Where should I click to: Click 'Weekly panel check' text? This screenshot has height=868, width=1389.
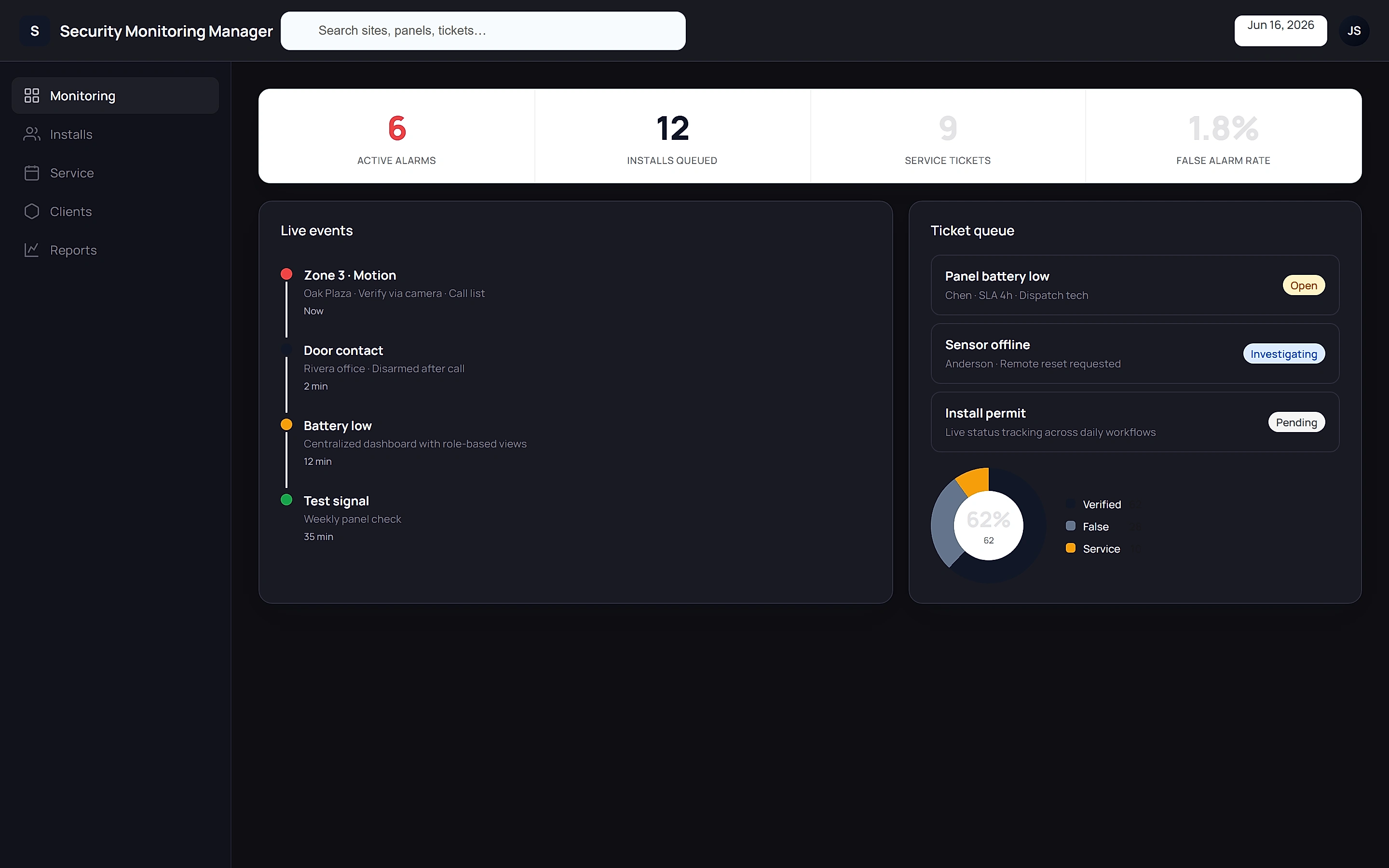[x=353, y=519]
